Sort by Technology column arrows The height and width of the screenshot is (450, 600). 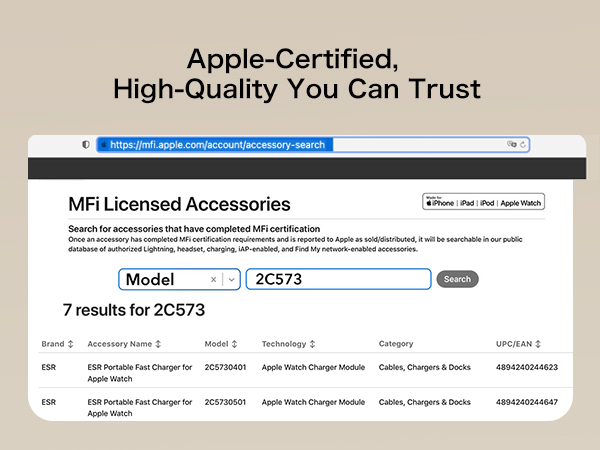(312, 344)
